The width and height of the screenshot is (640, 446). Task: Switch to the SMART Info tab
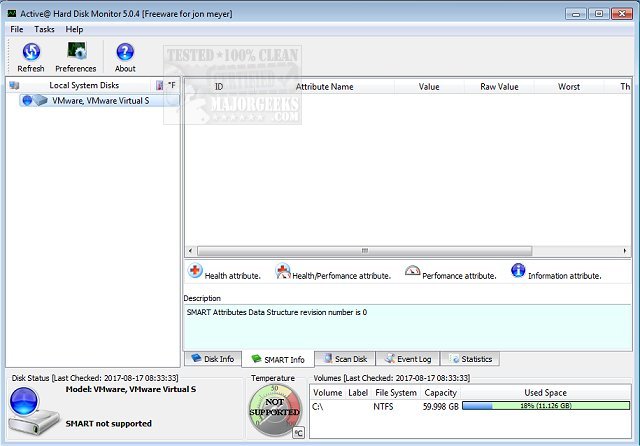[x=278, y=359]
